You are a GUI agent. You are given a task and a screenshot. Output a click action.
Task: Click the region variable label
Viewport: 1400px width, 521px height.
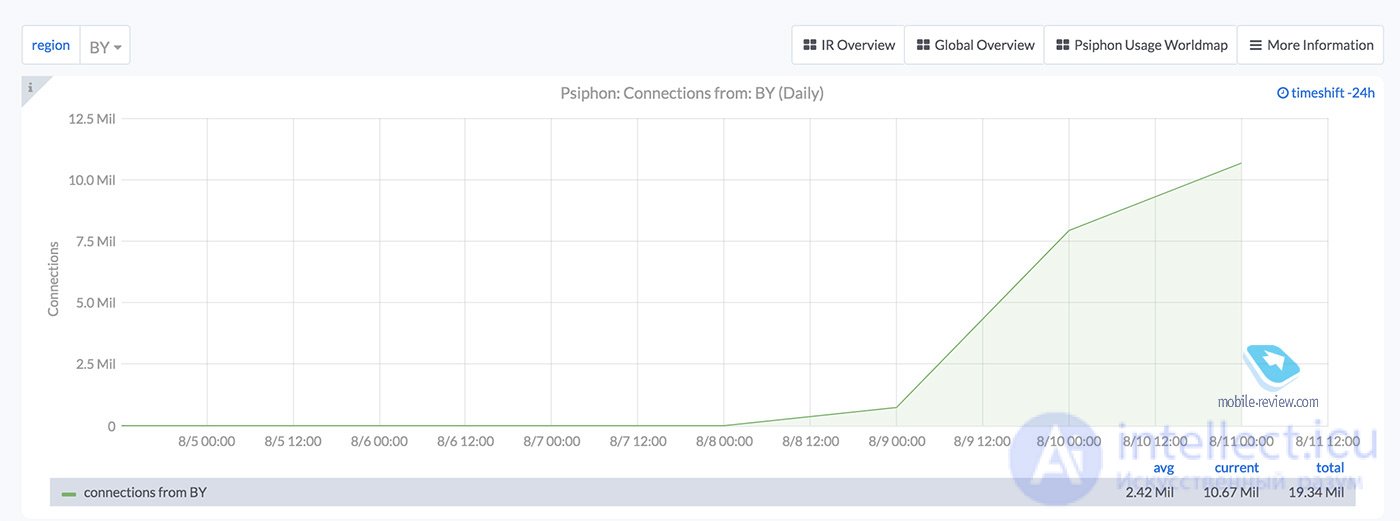51,46
